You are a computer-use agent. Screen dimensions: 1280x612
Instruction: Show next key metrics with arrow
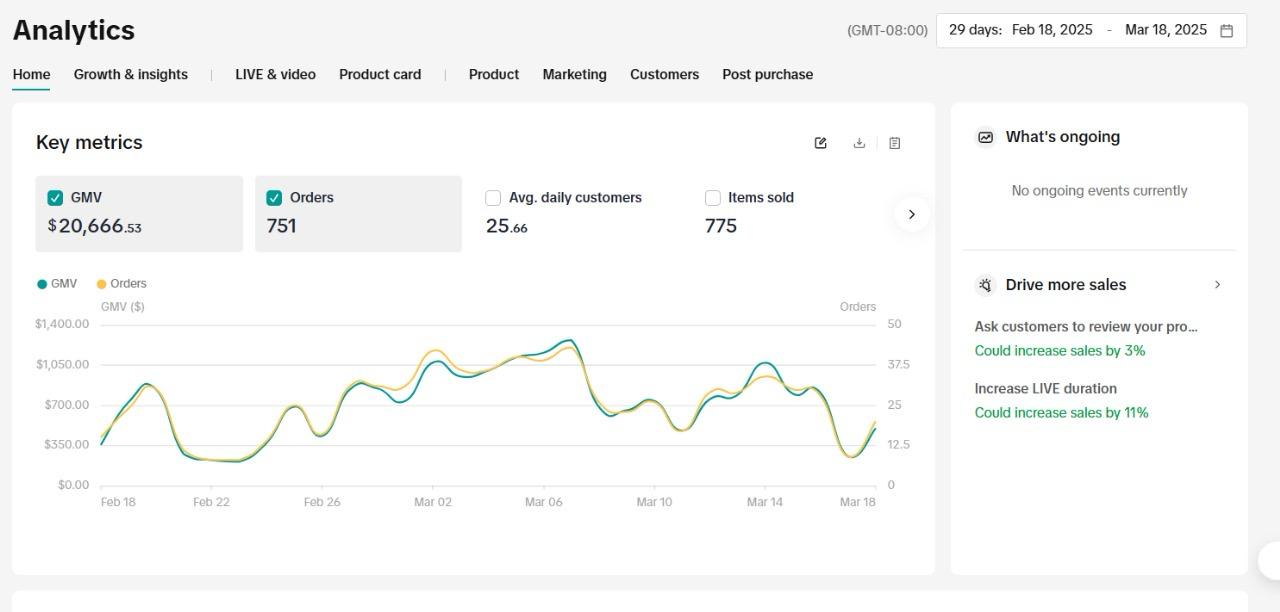coord(911,214)
